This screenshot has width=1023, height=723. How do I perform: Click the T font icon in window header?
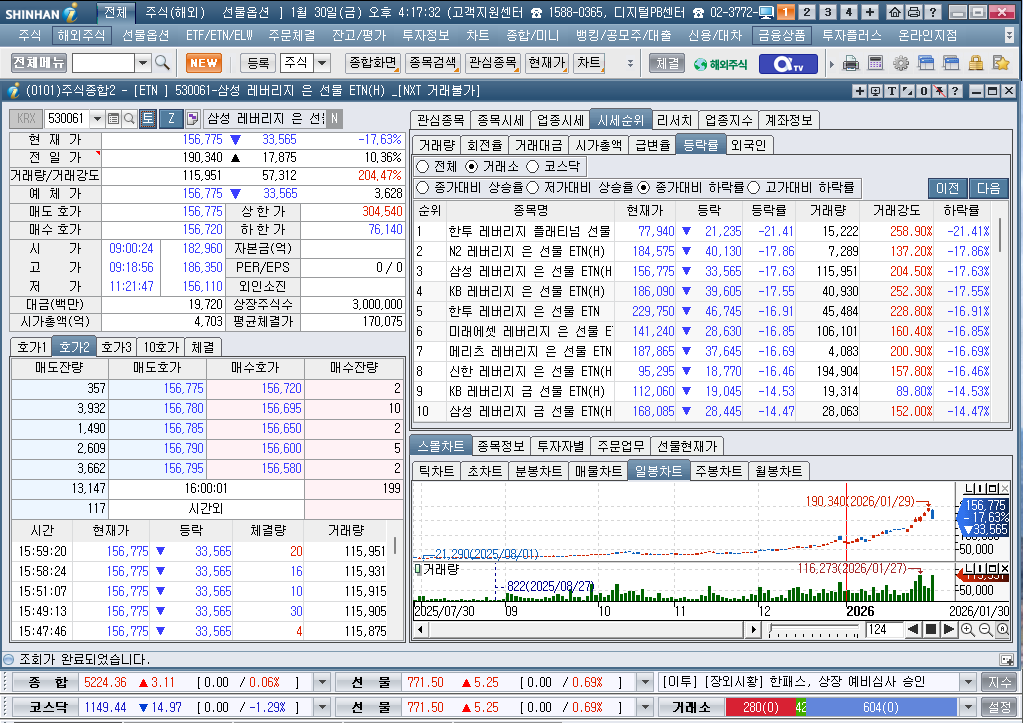tap(891, 91)
